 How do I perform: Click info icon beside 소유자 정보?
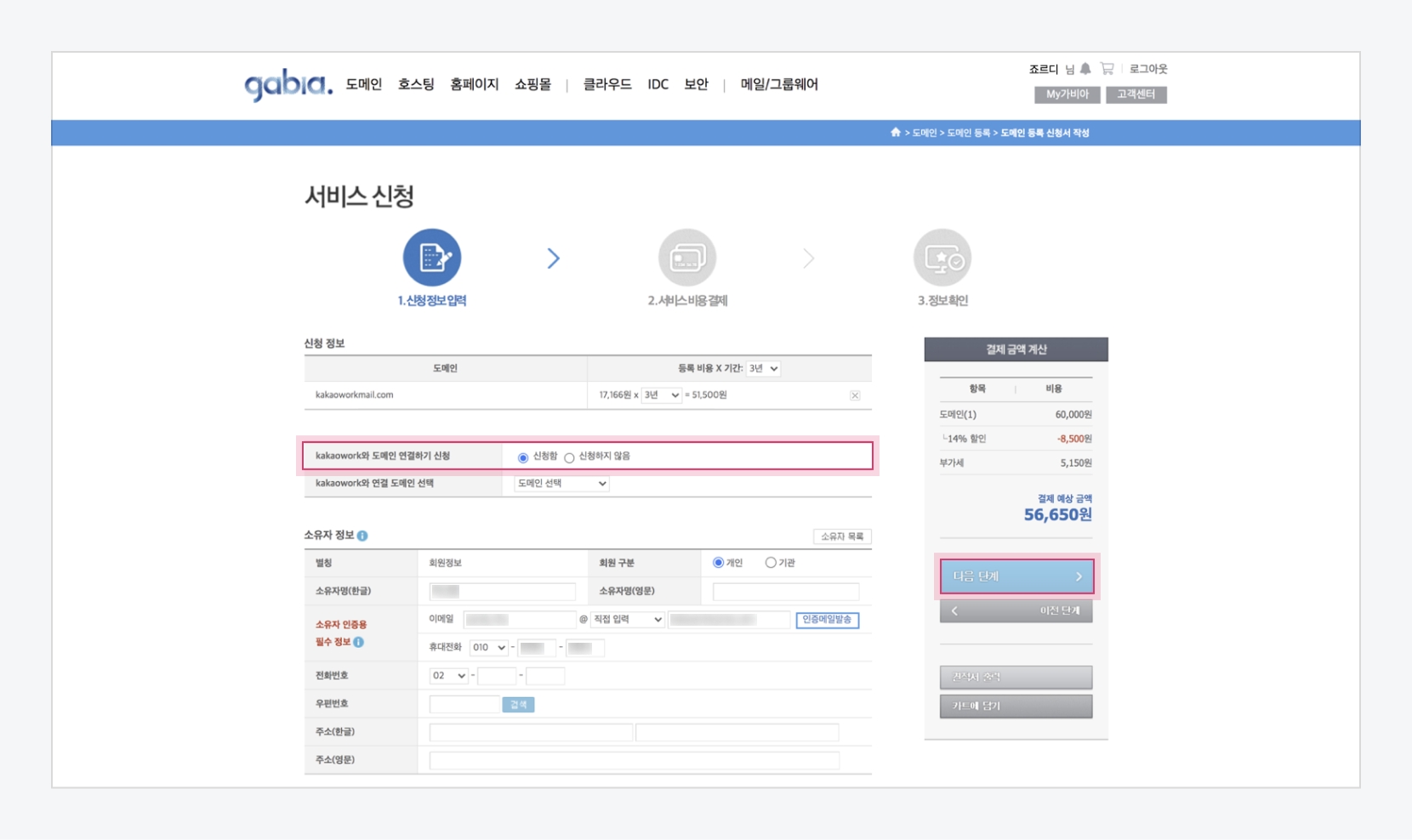(x=362, y=536)
